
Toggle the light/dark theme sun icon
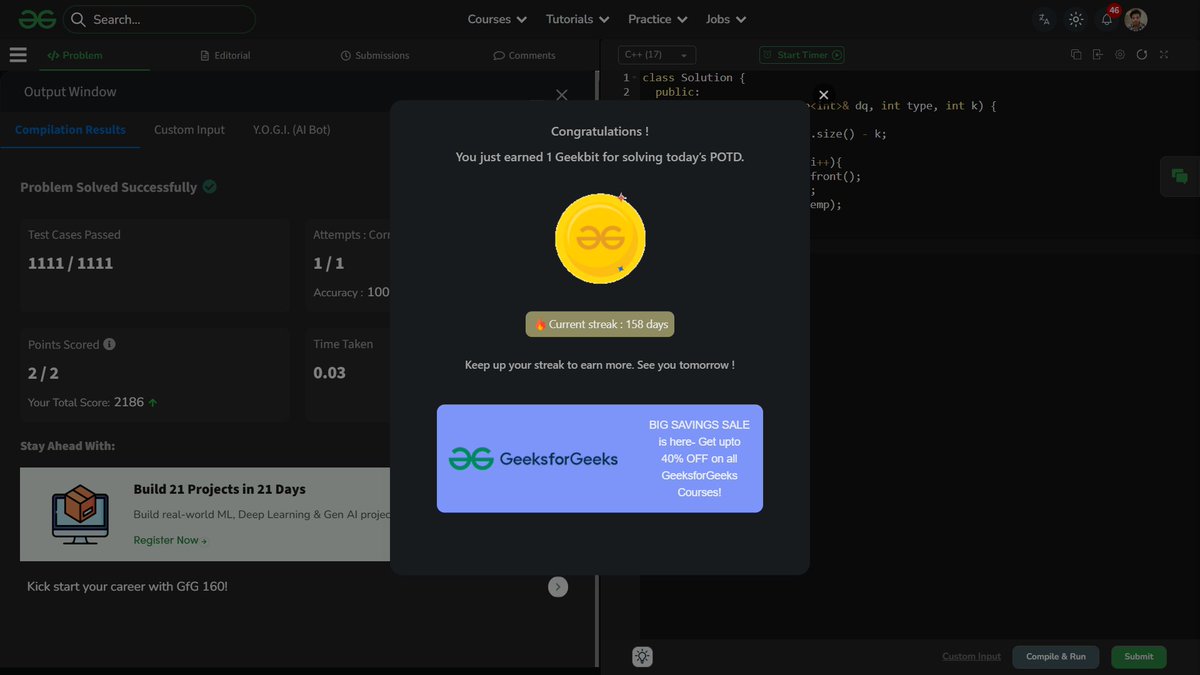1076,19
